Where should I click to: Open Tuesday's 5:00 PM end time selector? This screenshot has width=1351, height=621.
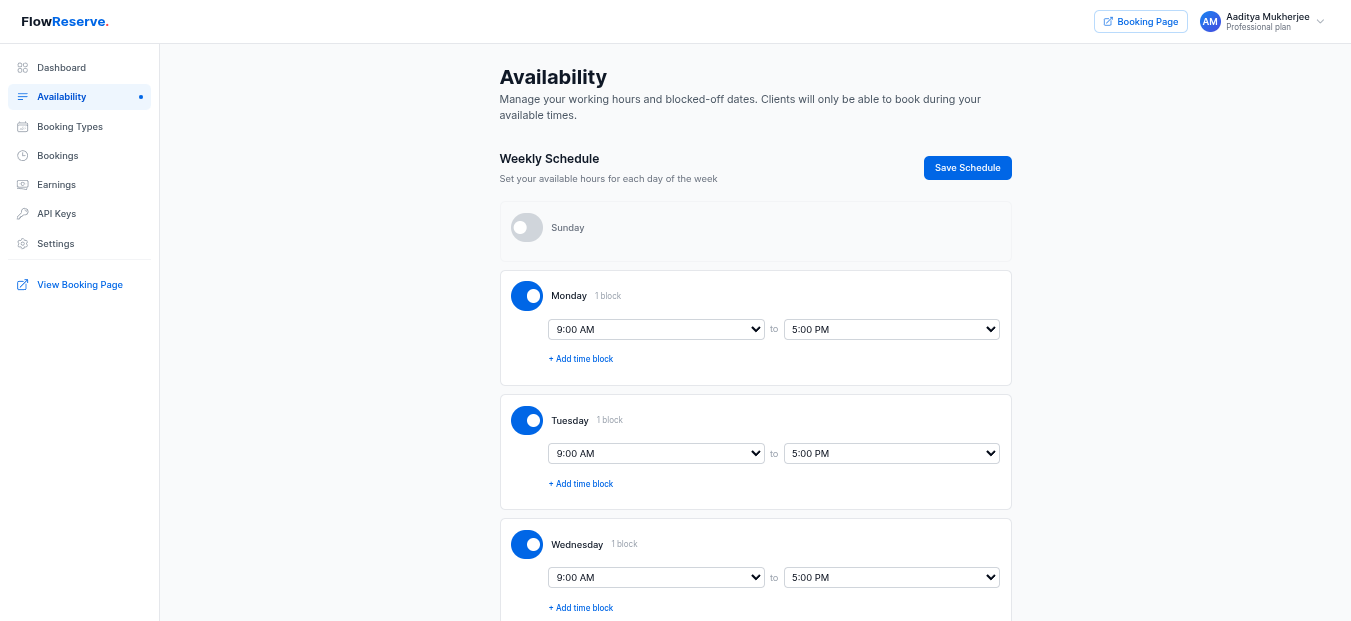coord(891,453)
